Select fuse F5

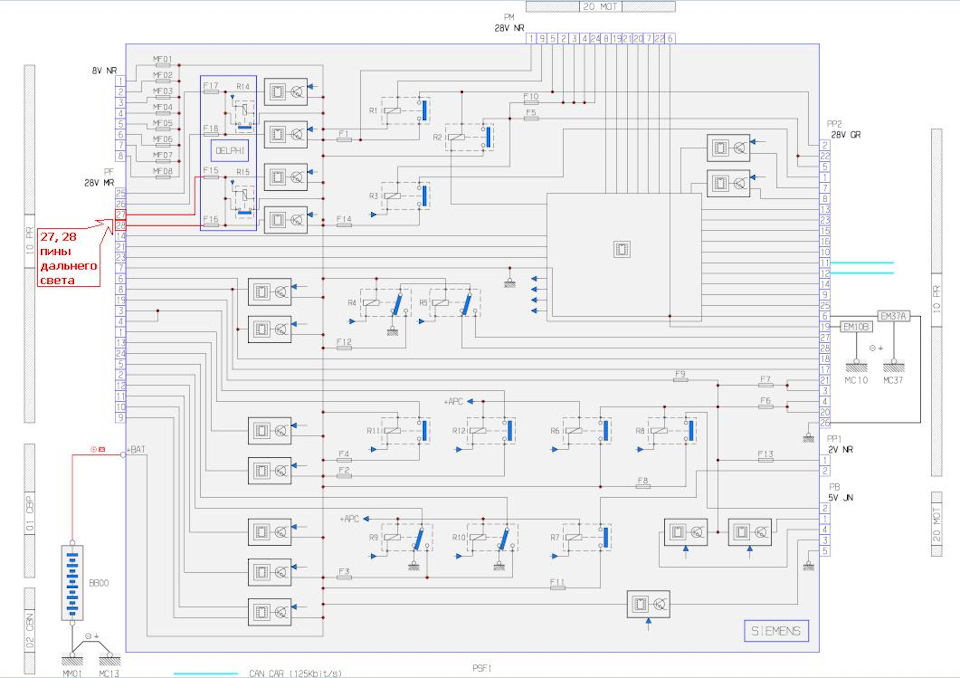pyautogui.click(x=531, y=118)
